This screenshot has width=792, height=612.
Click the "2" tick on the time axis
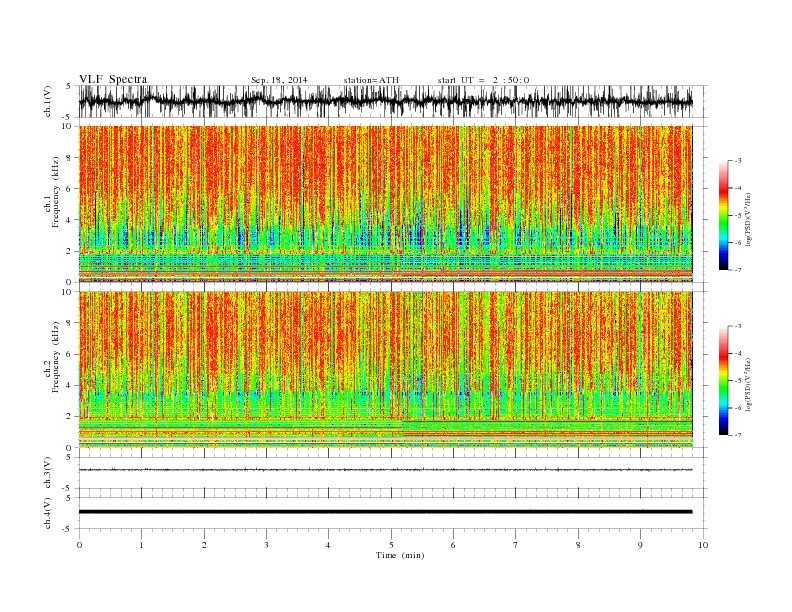[204, 545]
